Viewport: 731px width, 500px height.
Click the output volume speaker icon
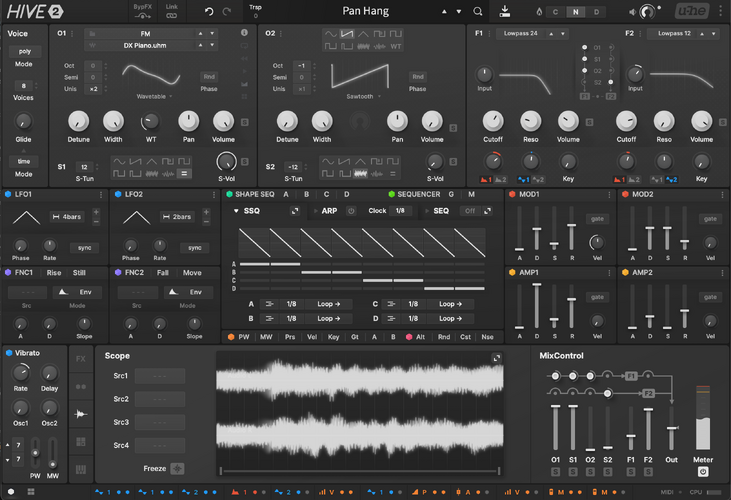(x=632, y=12)
